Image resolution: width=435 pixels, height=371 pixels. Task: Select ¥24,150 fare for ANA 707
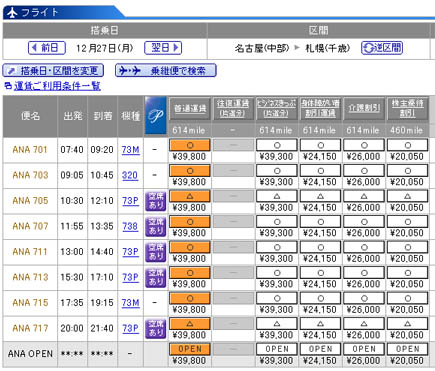(320, 222)
